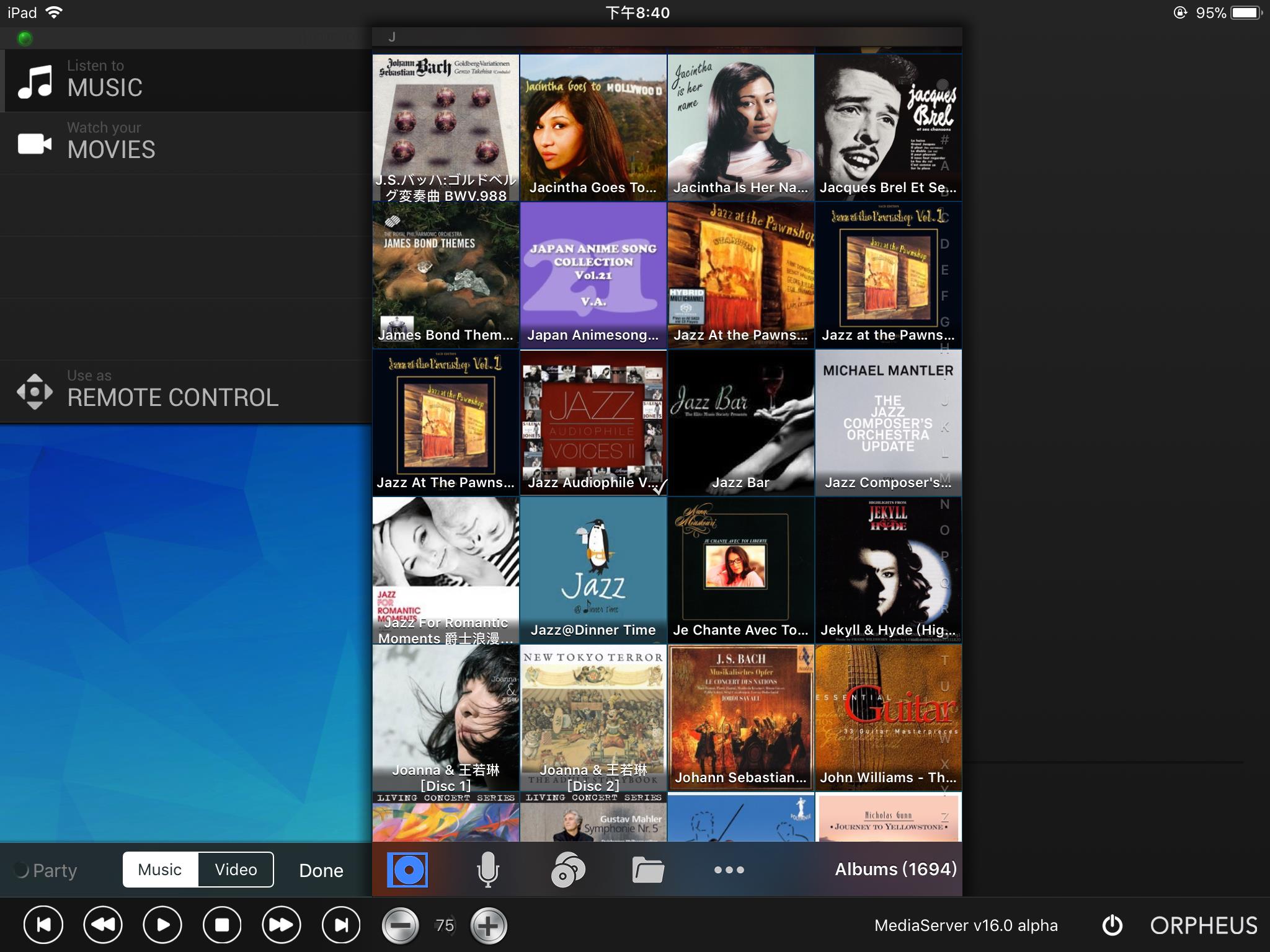Jump to letter O in index
Screen dimensions: 1270x952
pos(944,530)
